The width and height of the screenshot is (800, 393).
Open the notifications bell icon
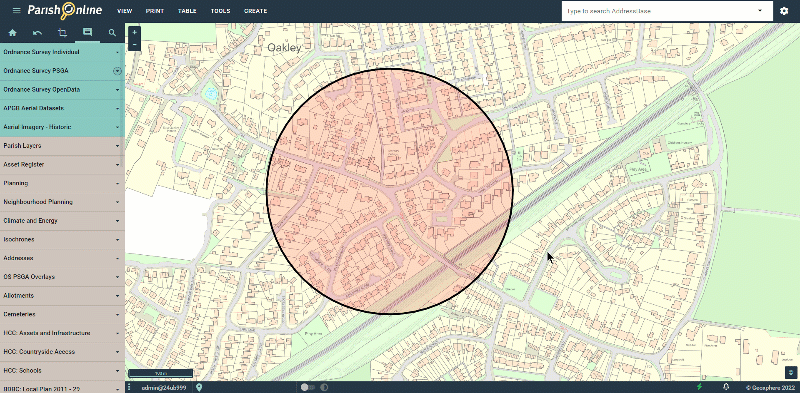726,387
